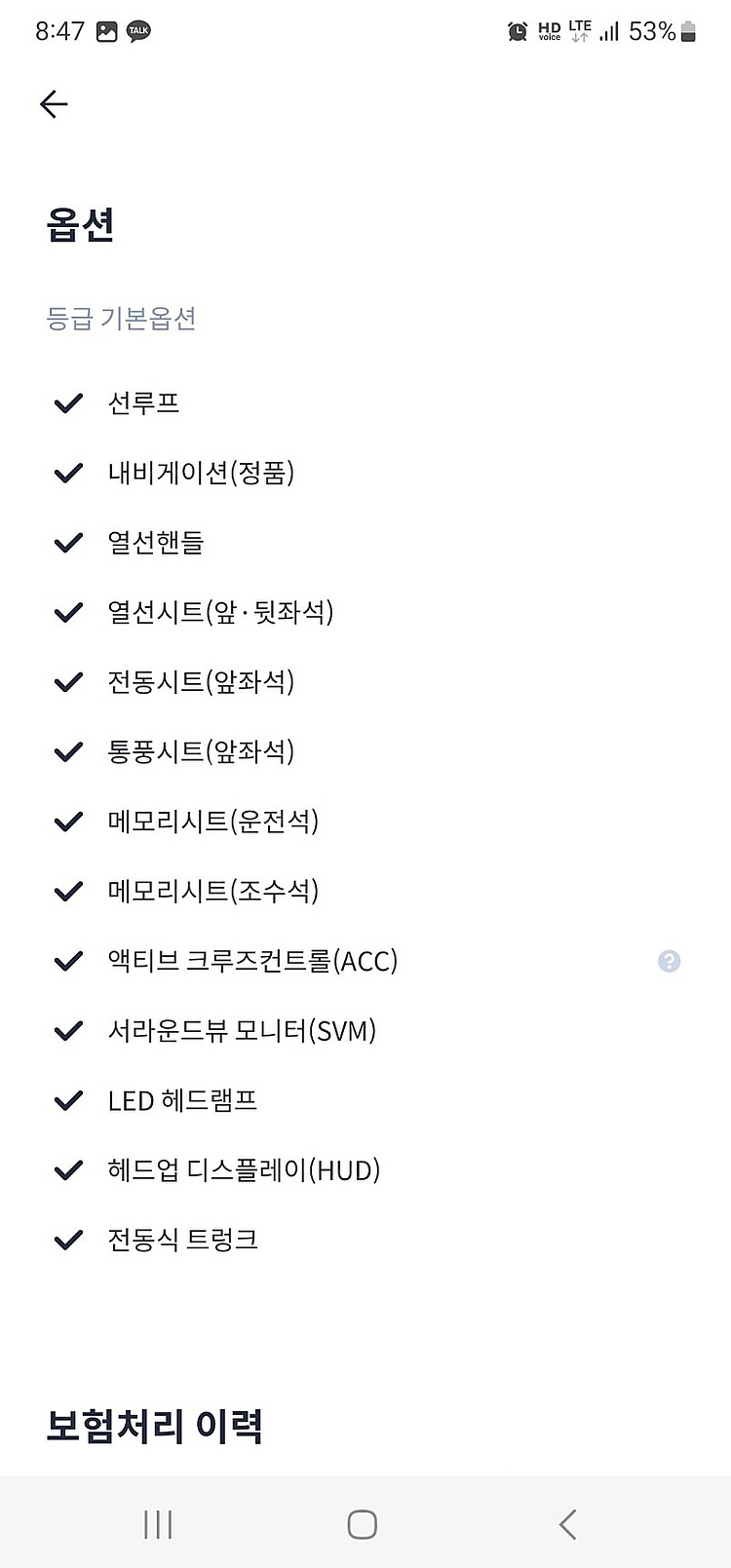The image size is (731, 1568).
Task: Tap the LED 헤드램프 option
Action: (x=182, y=1100)
